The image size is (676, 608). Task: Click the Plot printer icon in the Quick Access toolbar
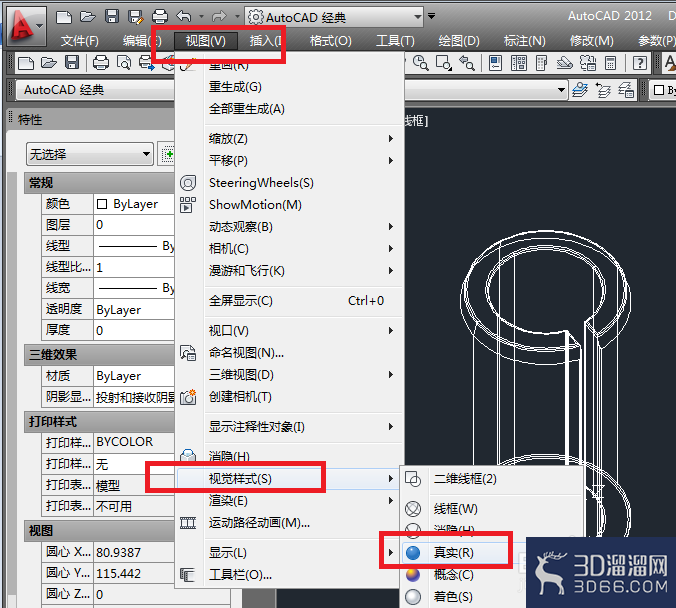pyautogui.click(x=160, y=17)
